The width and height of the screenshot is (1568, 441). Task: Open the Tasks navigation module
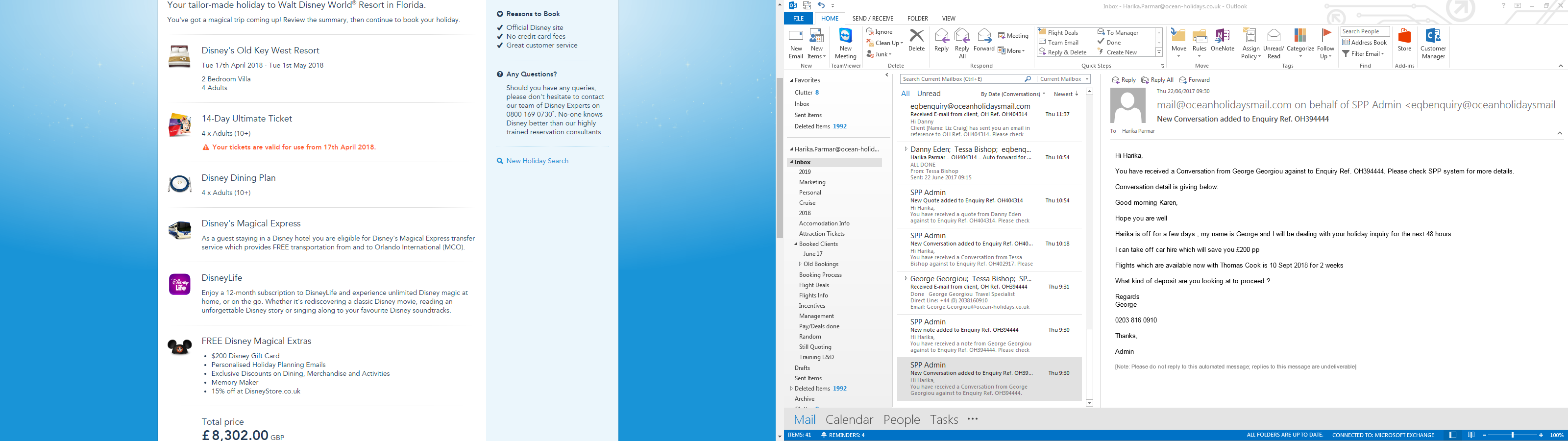[944, 419]
